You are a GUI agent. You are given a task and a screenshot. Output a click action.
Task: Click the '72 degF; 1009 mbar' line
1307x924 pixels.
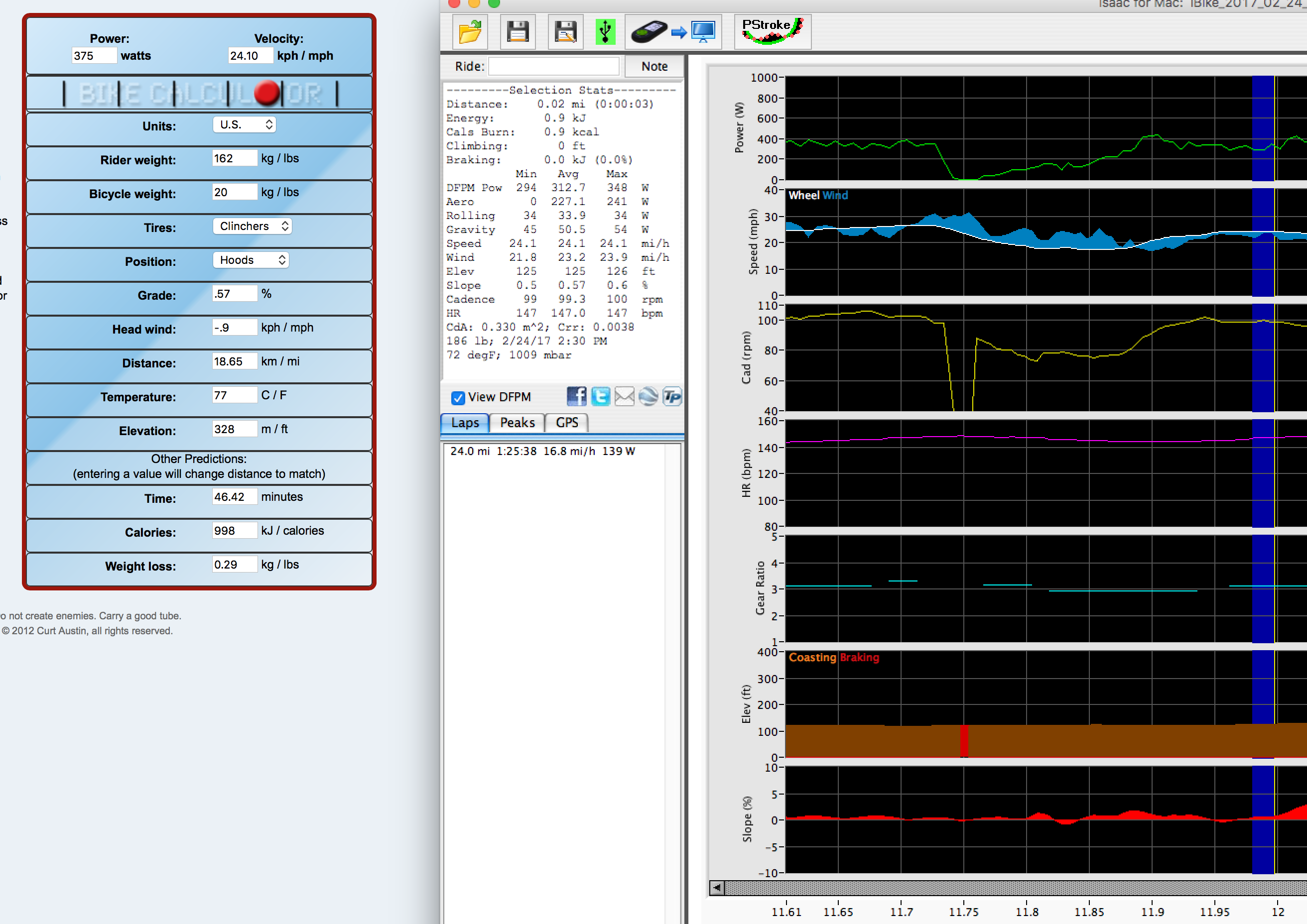pyautogui.click(x=509, y=355)
